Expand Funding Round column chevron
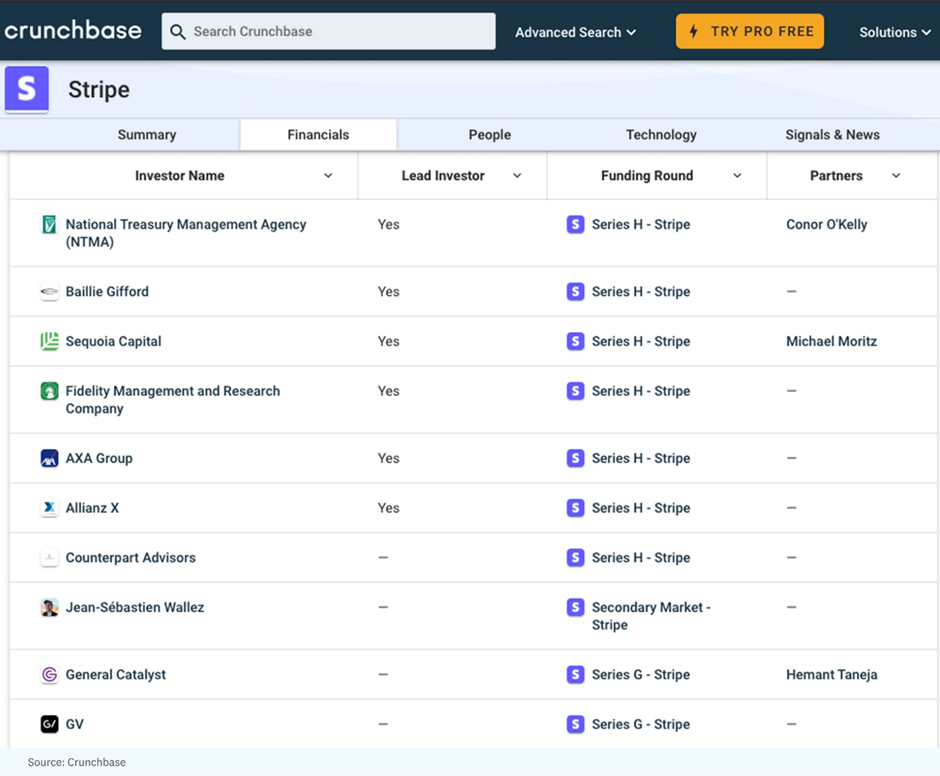Viewport: 940px width, 776px height. 737,176
